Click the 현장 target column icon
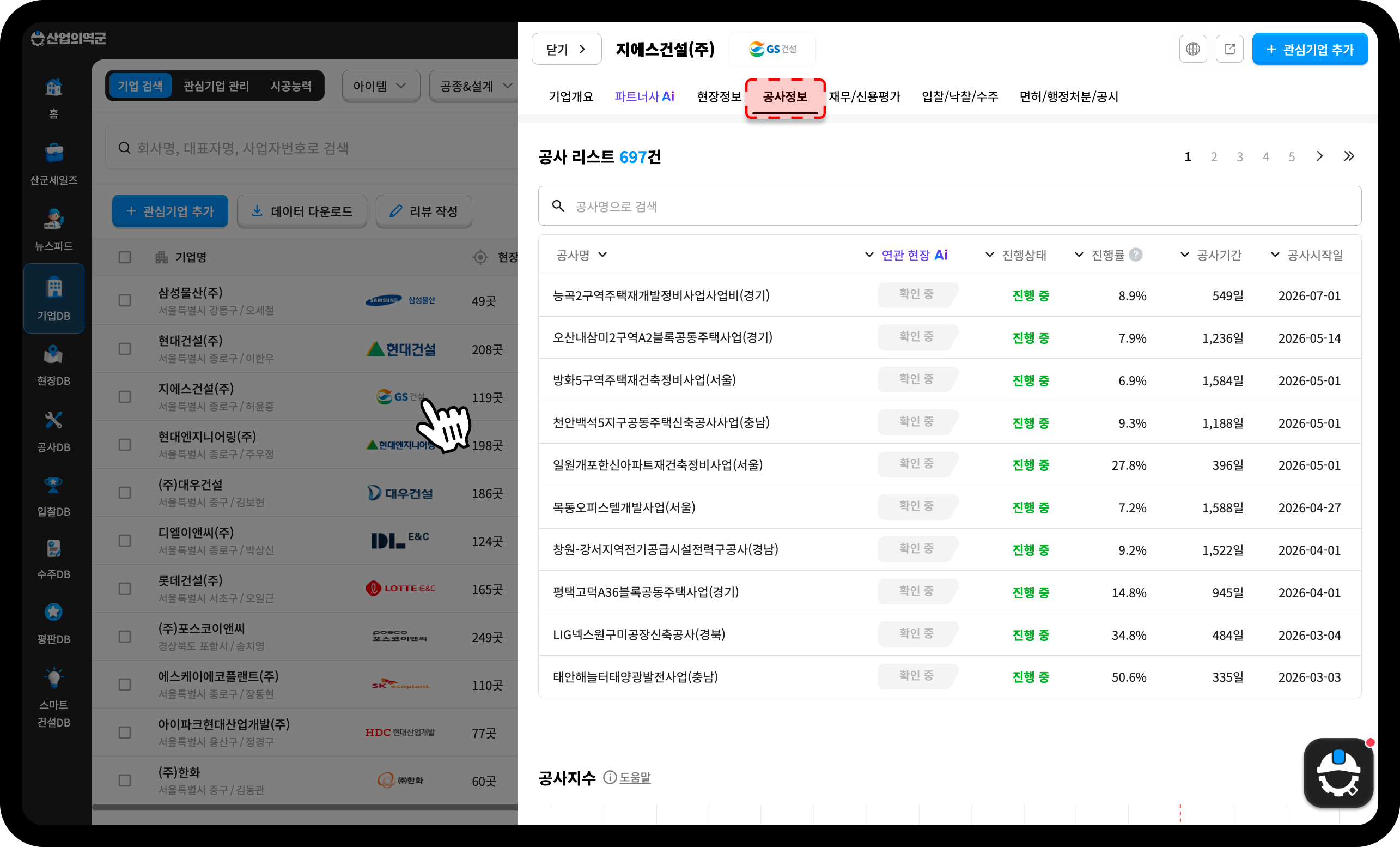 click(480, 257)
